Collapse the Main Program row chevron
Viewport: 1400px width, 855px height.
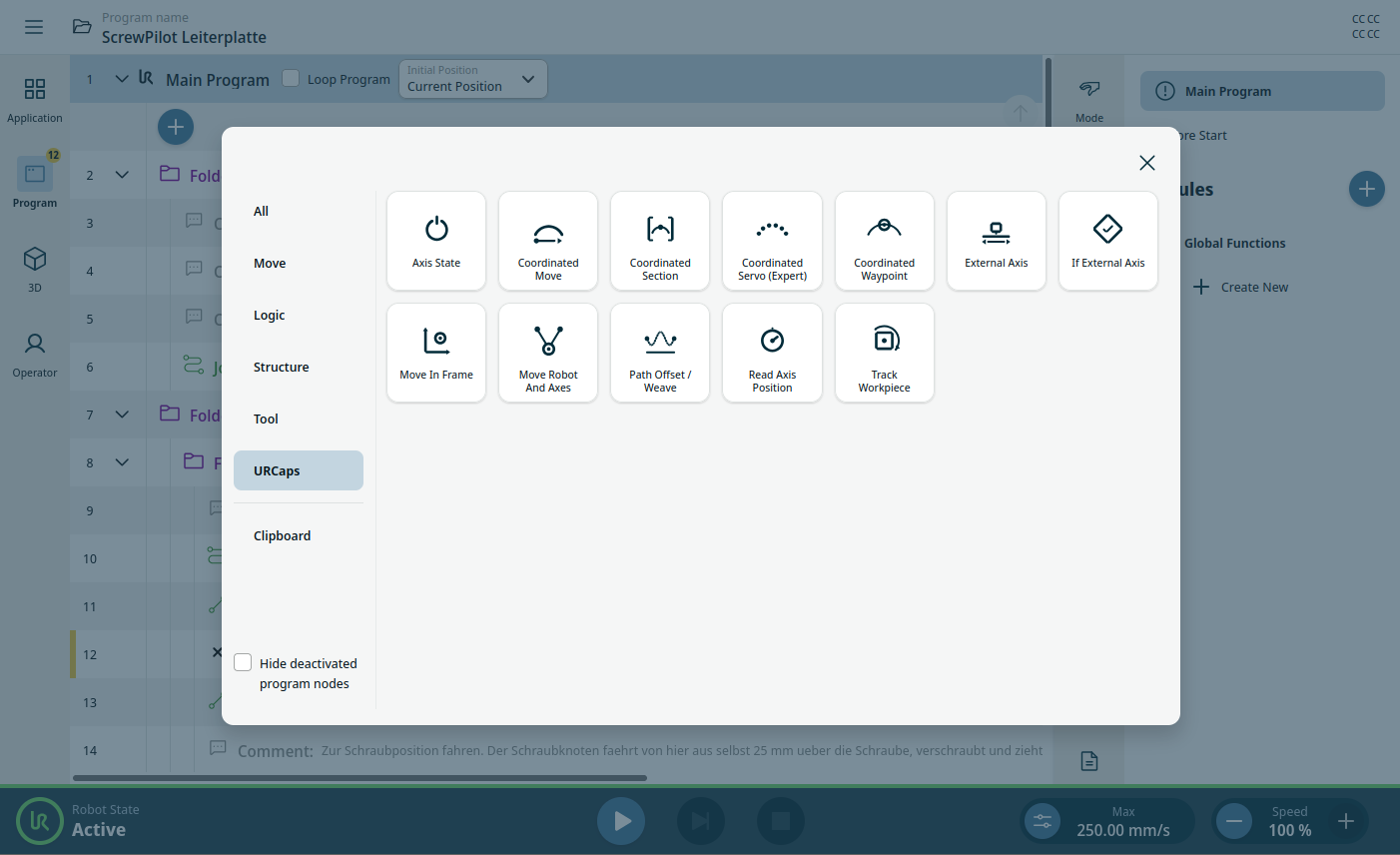pos(122,79)
